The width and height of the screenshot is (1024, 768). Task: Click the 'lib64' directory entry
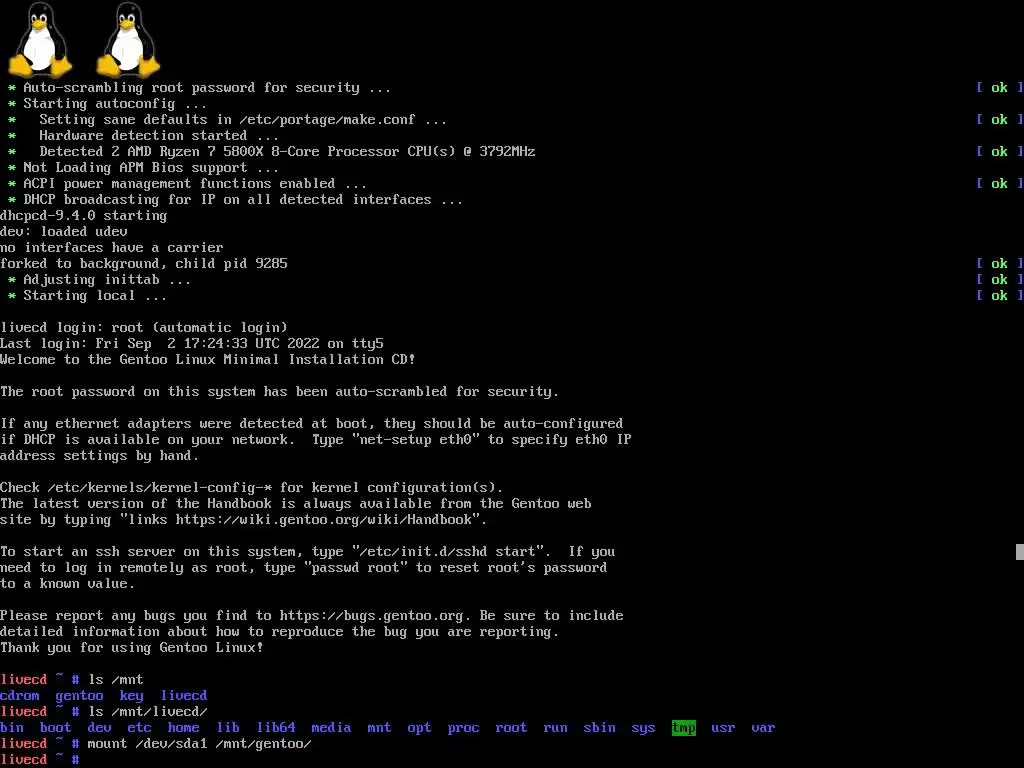click(276, 728)
